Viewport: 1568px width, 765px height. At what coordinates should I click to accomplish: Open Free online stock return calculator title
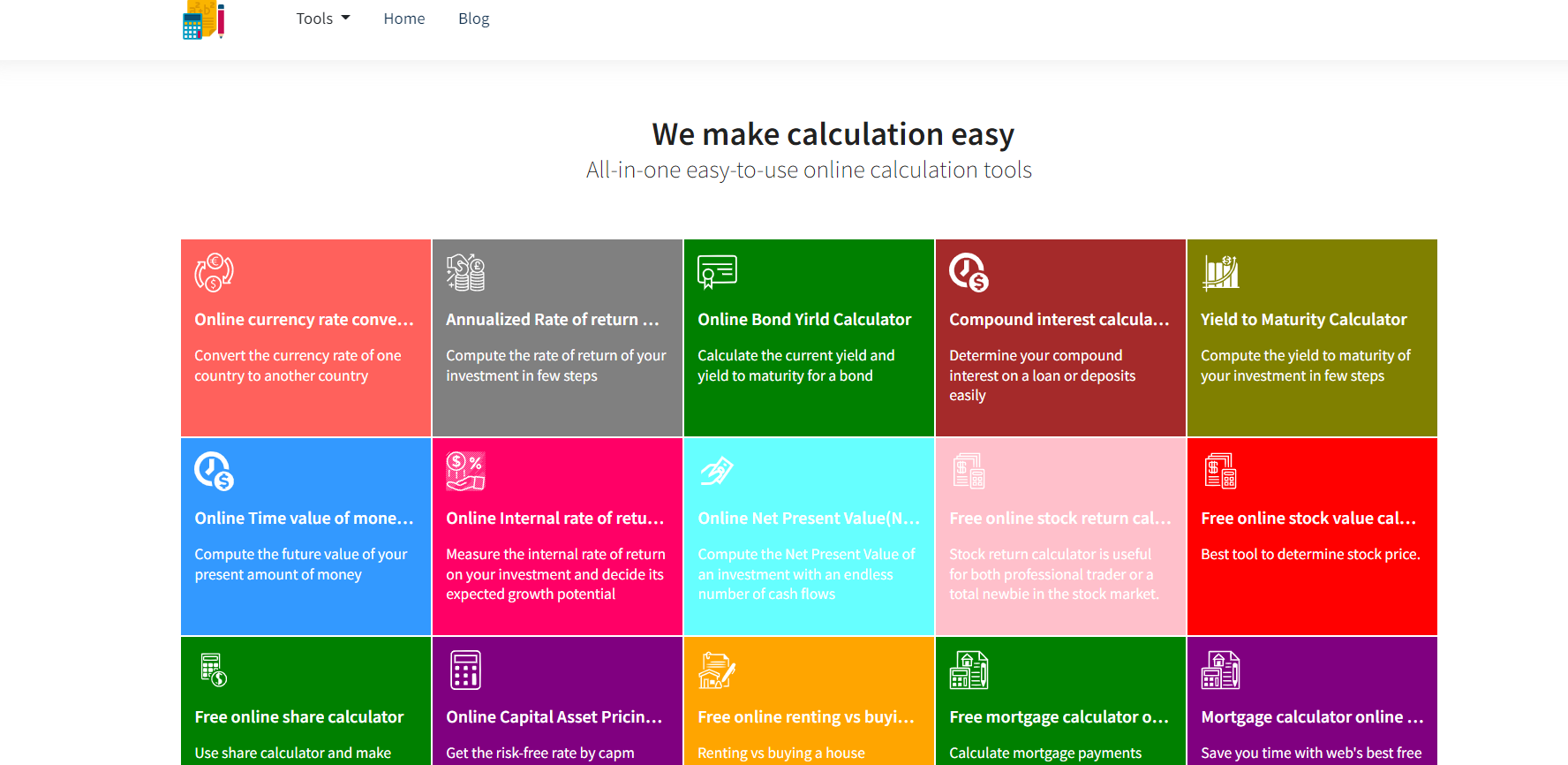pos(1059,519)
